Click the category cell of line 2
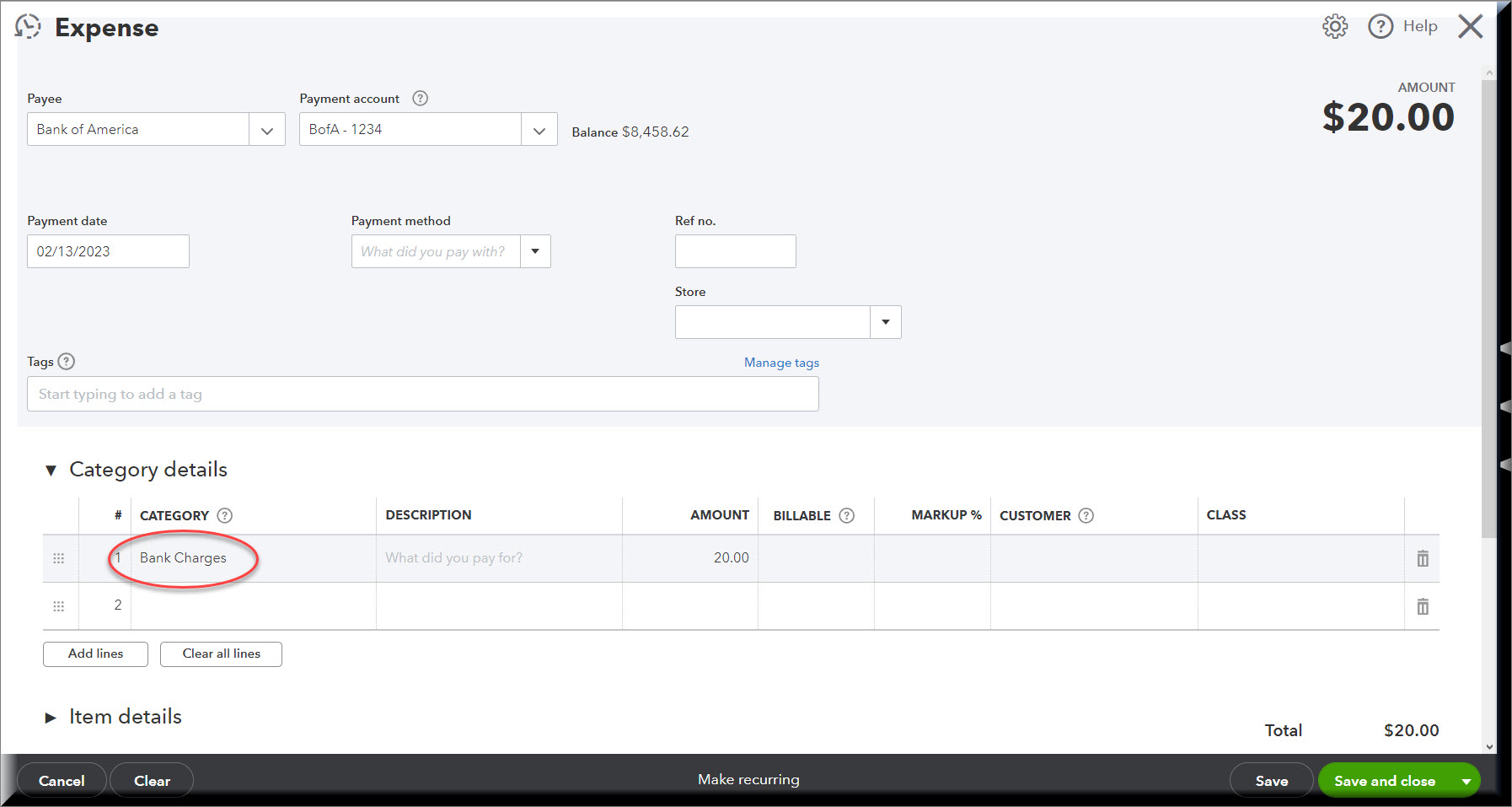The height and width of the screenshot is (807, 1512). click(x=254, y=605)
